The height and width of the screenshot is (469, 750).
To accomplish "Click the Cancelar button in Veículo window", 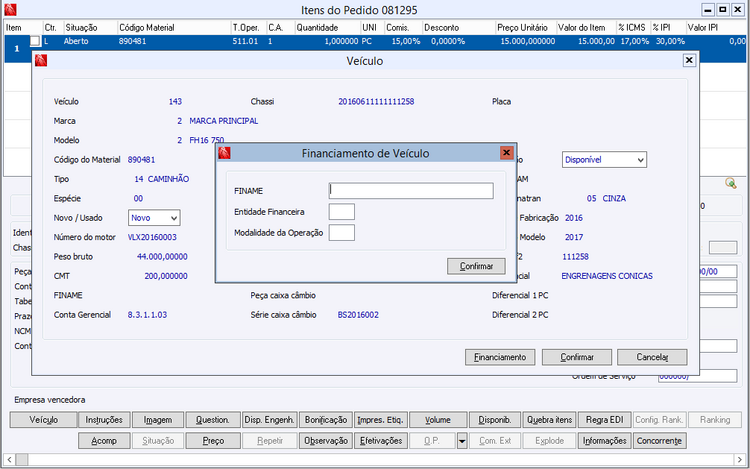I will pyautogui.click(x=652, y=357).
